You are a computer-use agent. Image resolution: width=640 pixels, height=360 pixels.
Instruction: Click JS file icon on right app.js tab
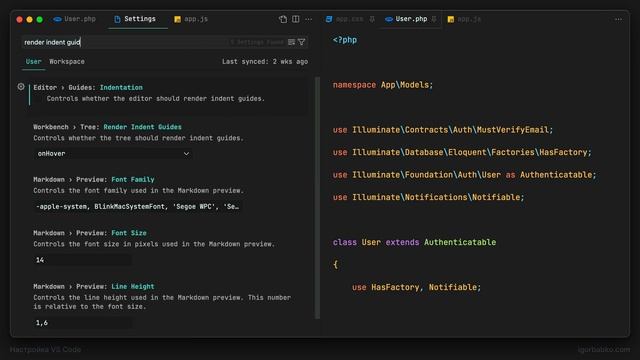tap(451, 19)
